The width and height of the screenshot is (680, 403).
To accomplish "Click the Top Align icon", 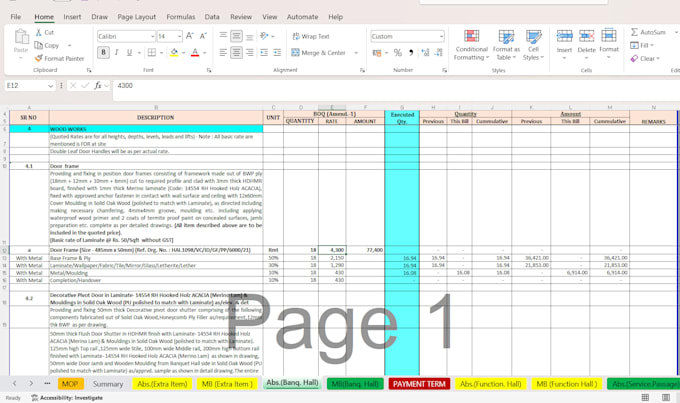I will pos(223,36).
